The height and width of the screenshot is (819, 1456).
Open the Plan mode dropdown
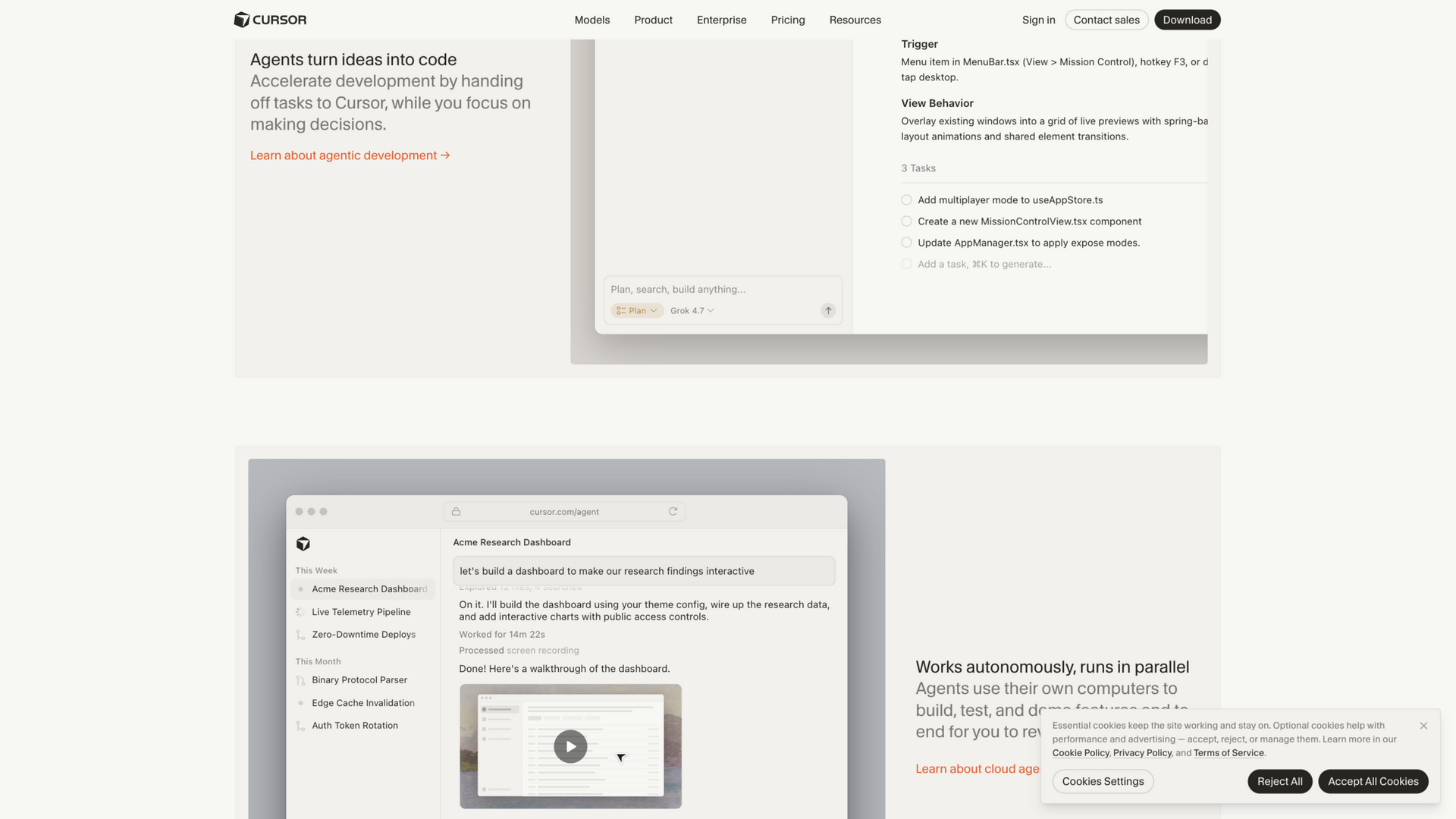point(637,311)
